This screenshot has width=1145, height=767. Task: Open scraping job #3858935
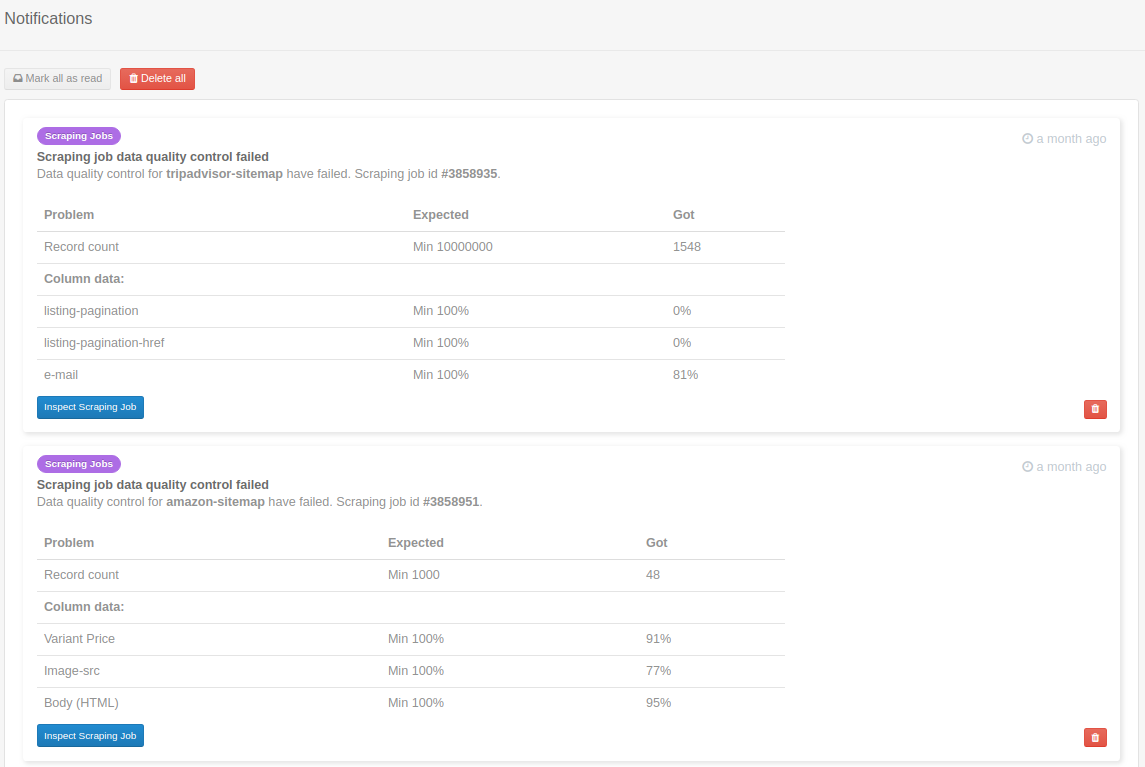(x=470, y=173)
